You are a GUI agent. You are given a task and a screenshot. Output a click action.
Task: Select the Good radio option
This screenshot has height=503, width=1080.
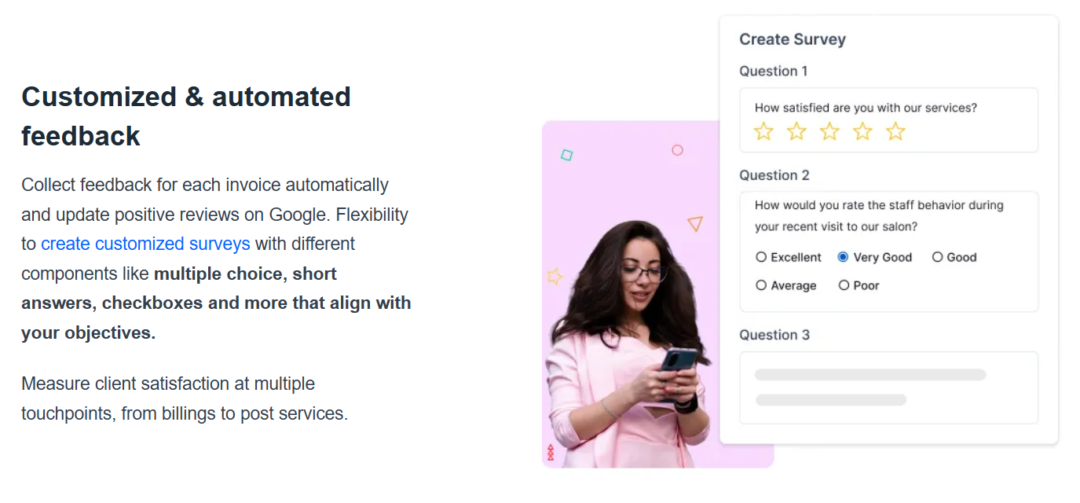pos(937,257)
